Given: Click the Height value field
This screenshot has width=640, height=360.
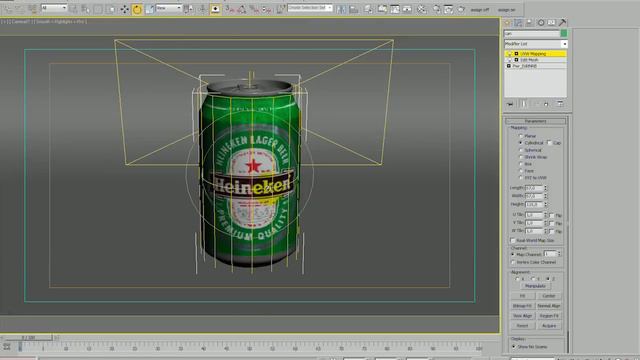Looking at the screenshot, I should [x=534, y=204].
